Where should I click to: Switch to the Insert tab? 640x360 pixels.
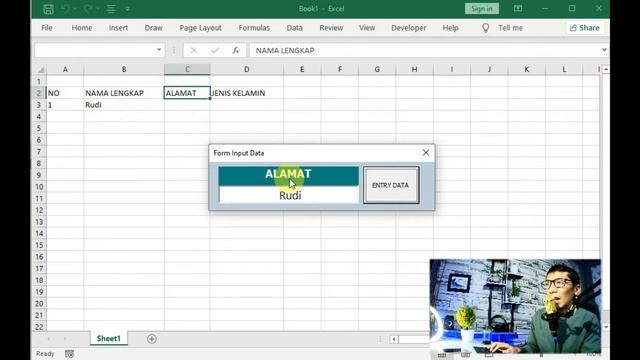click(118, 28)
